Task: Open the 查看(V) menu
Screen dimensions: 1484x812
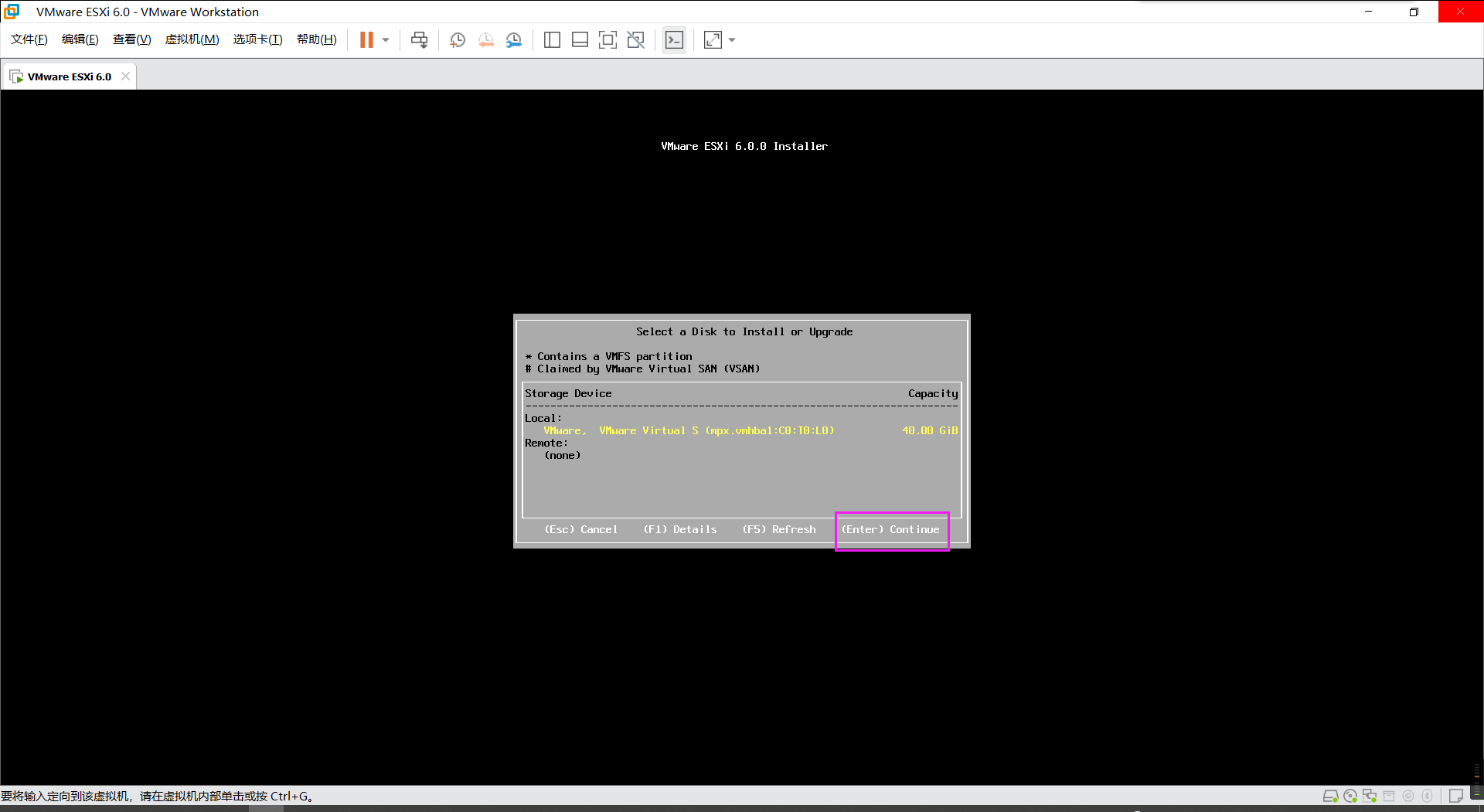Action: click(131, 39)
